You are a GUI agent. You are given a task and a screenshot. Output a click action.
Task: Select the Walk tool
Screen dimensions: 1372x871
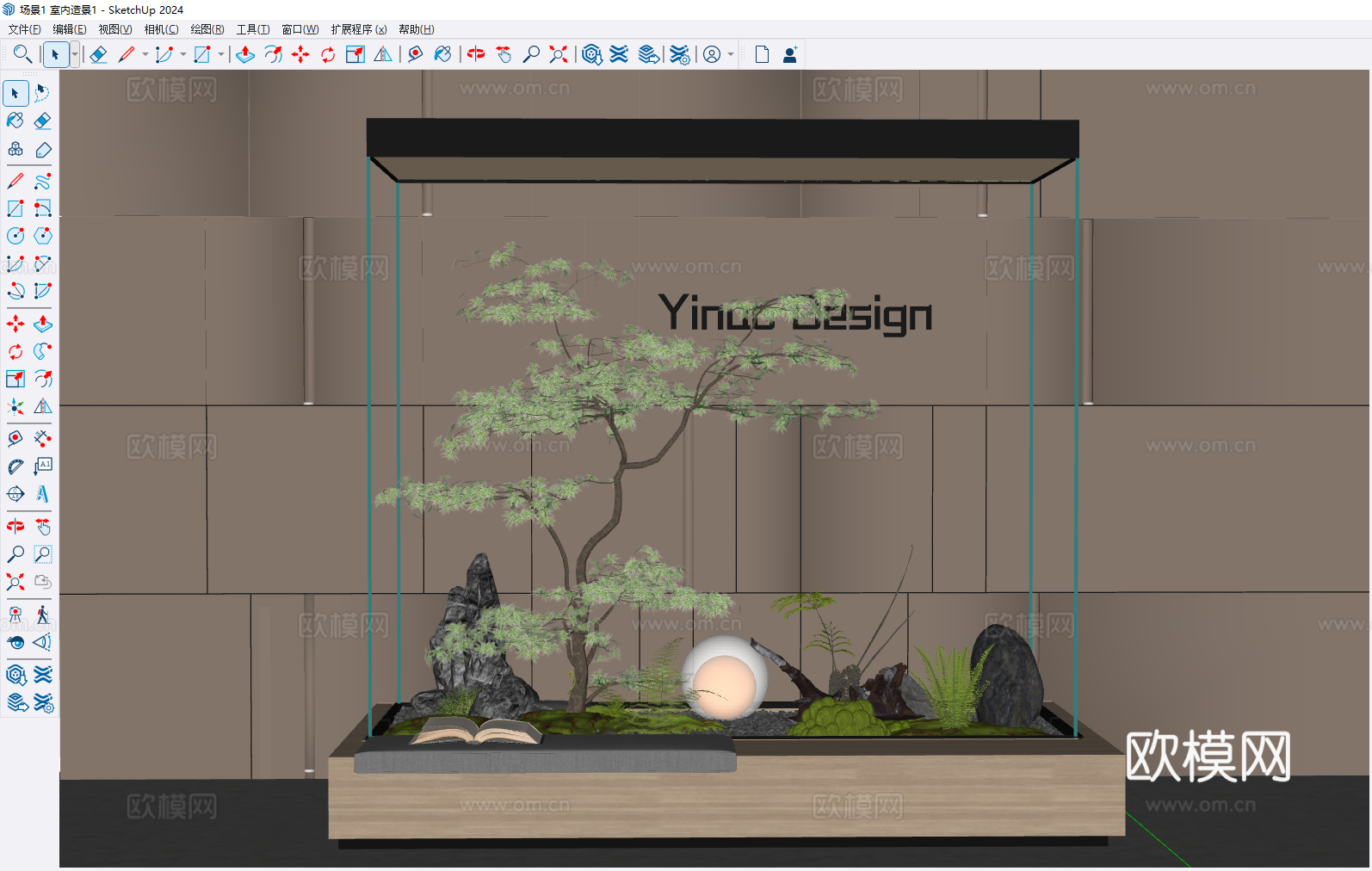[x=42, y=615]
